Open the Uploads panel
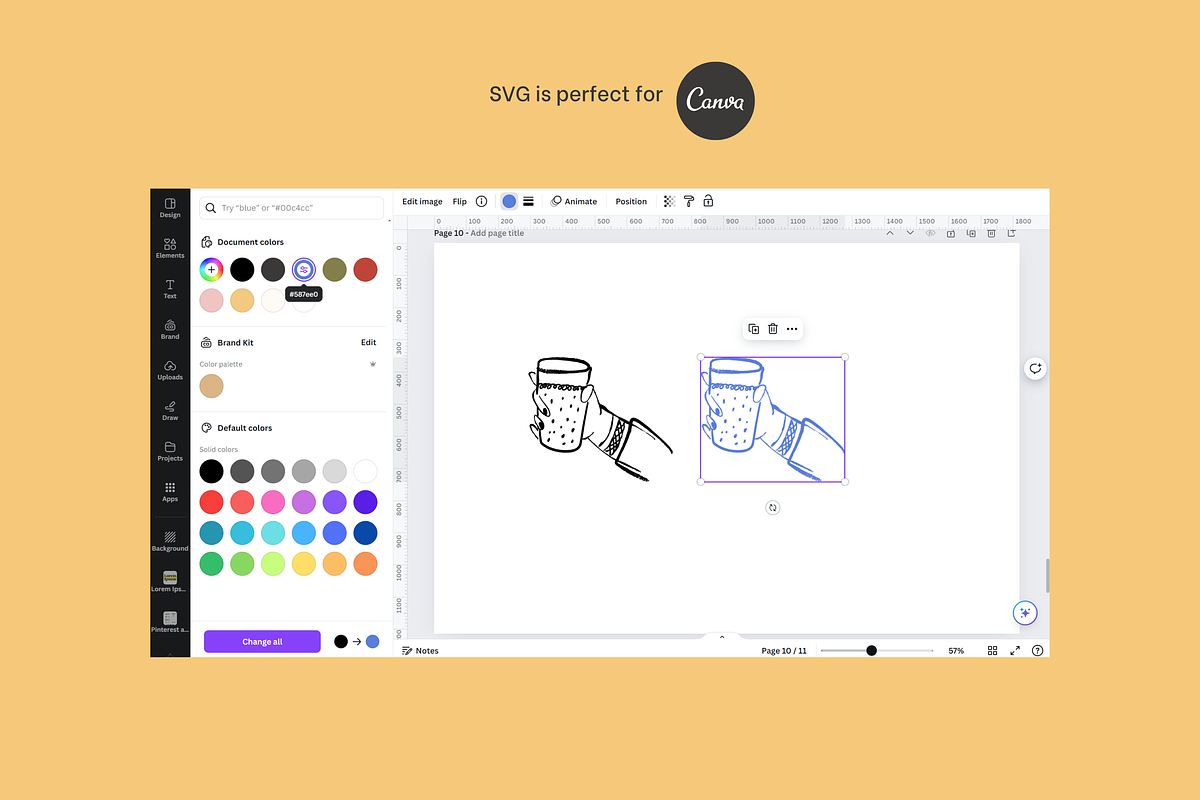Image resolution: width=1200 pixels, height=800 pixels. [x=170, y=370]
